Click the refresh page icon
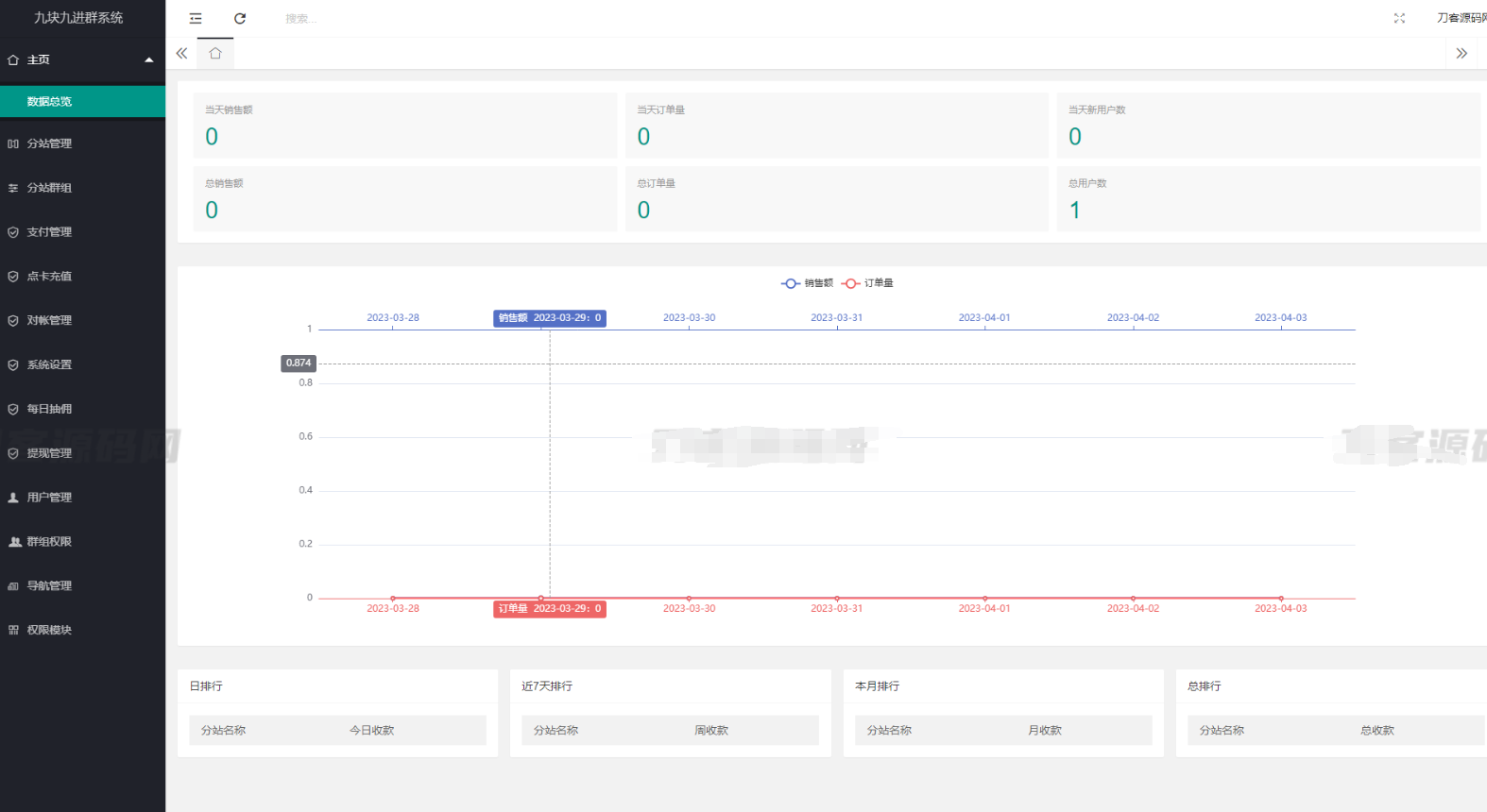This screenshot has width=1487, height=812. pyautogui.click(x=240, y=18)
